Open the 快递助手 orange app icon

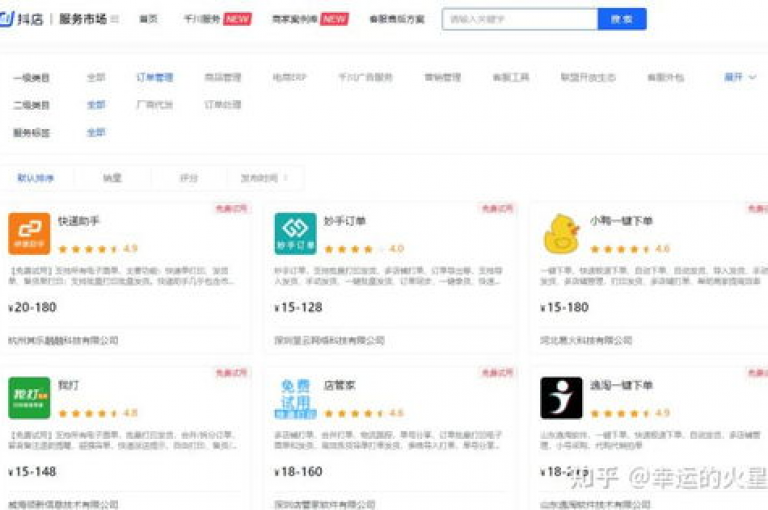click(x=29, y=234)
